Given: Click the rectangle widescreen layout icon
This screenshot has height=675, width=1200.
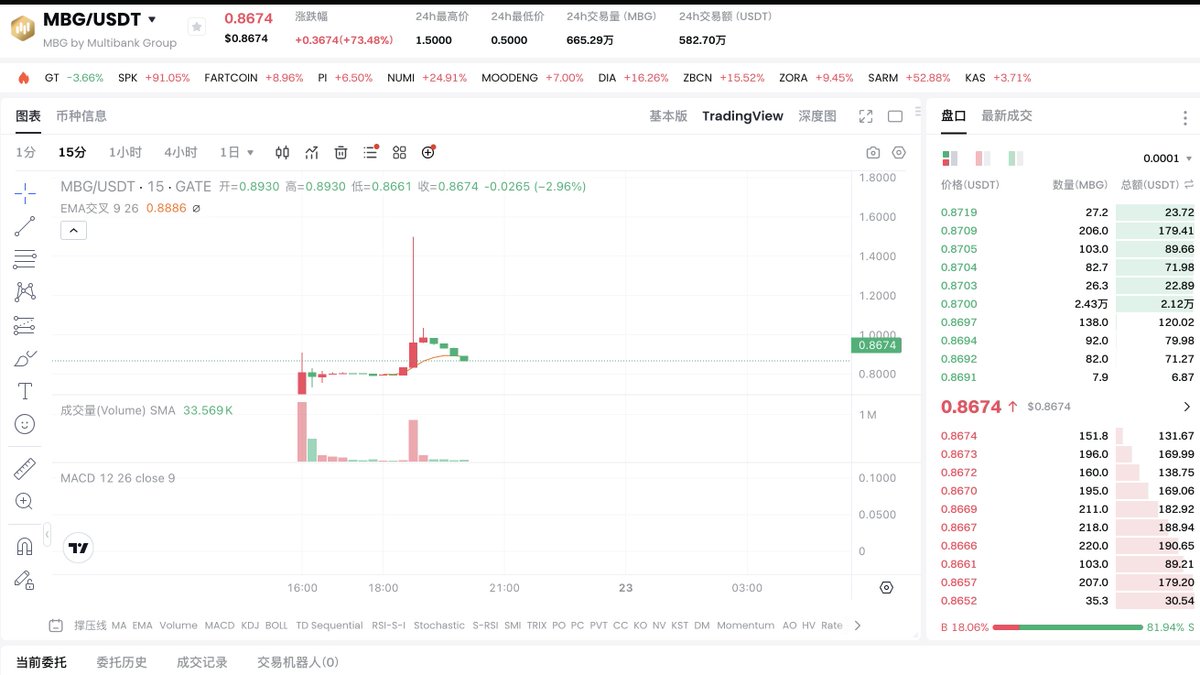Looking at the screenshot, I should point(895,116).
